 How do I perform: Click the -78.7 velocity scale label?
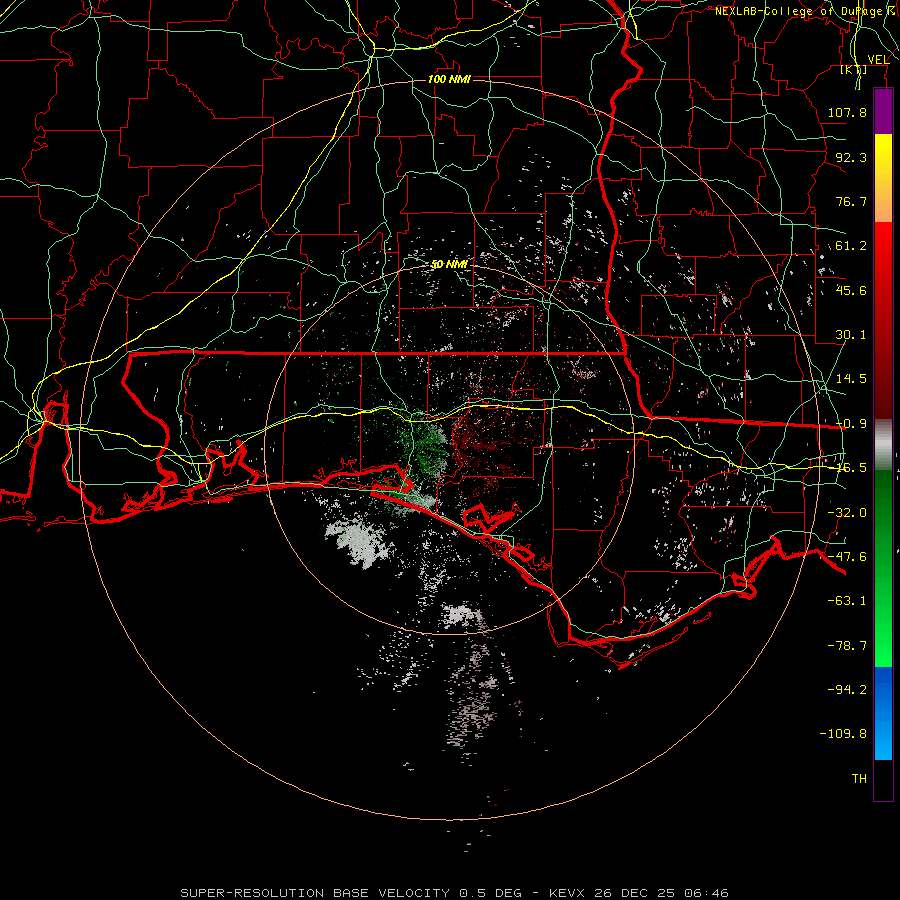(x=847, y=646)
